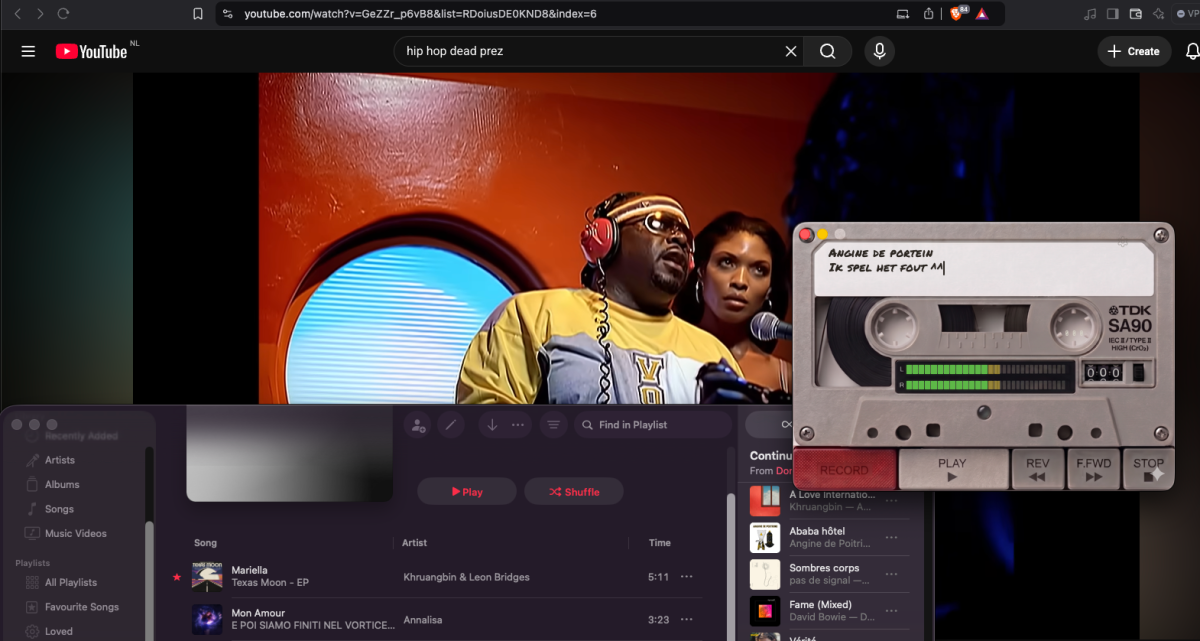Click the cassette label text 'Angine de portein'
The width and height of the screenshot is (1200, 641).
click(x=881, y=253)
